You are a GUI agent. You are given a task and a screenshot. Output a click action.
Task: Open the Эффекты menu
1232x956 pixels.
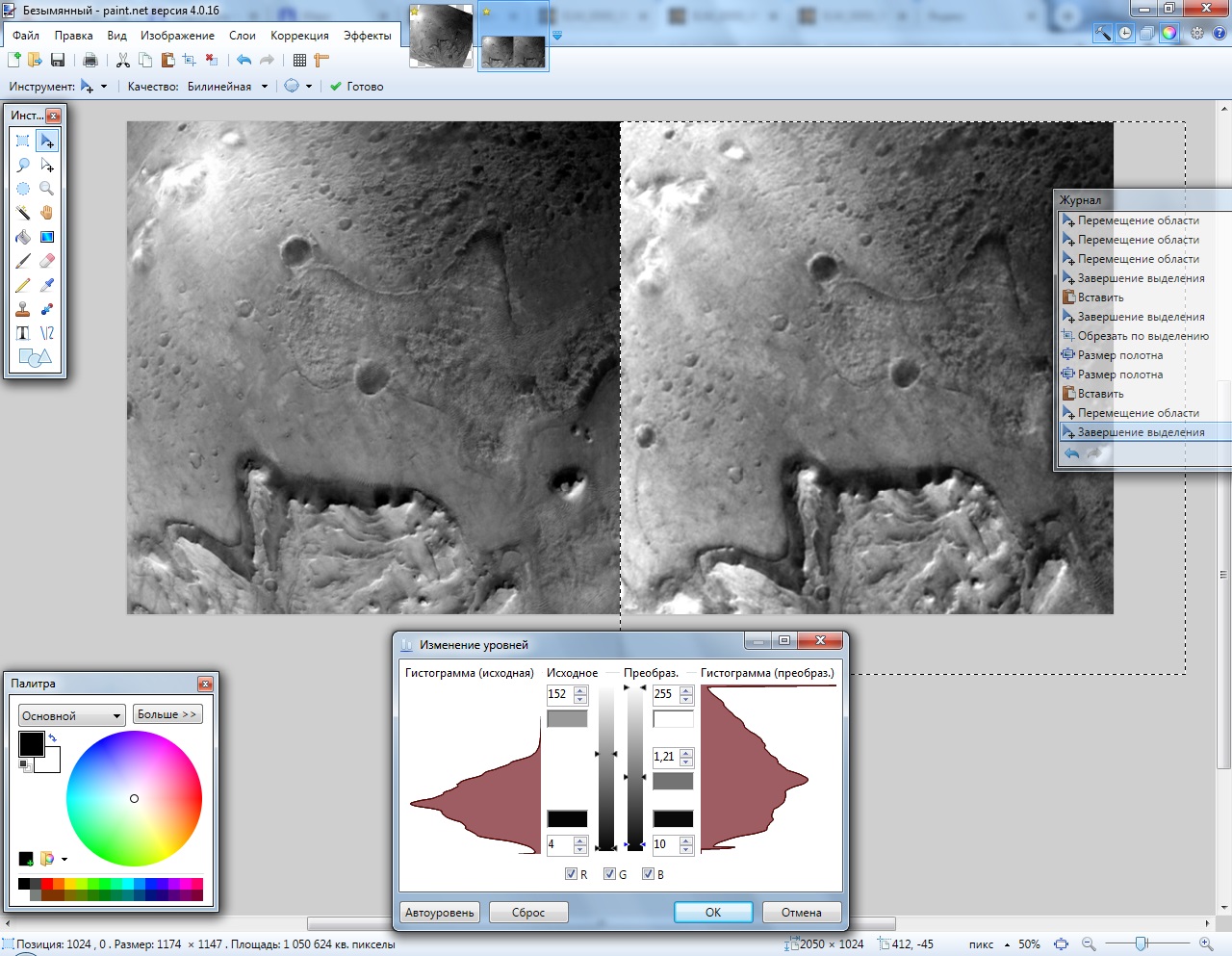click(367, 36)
